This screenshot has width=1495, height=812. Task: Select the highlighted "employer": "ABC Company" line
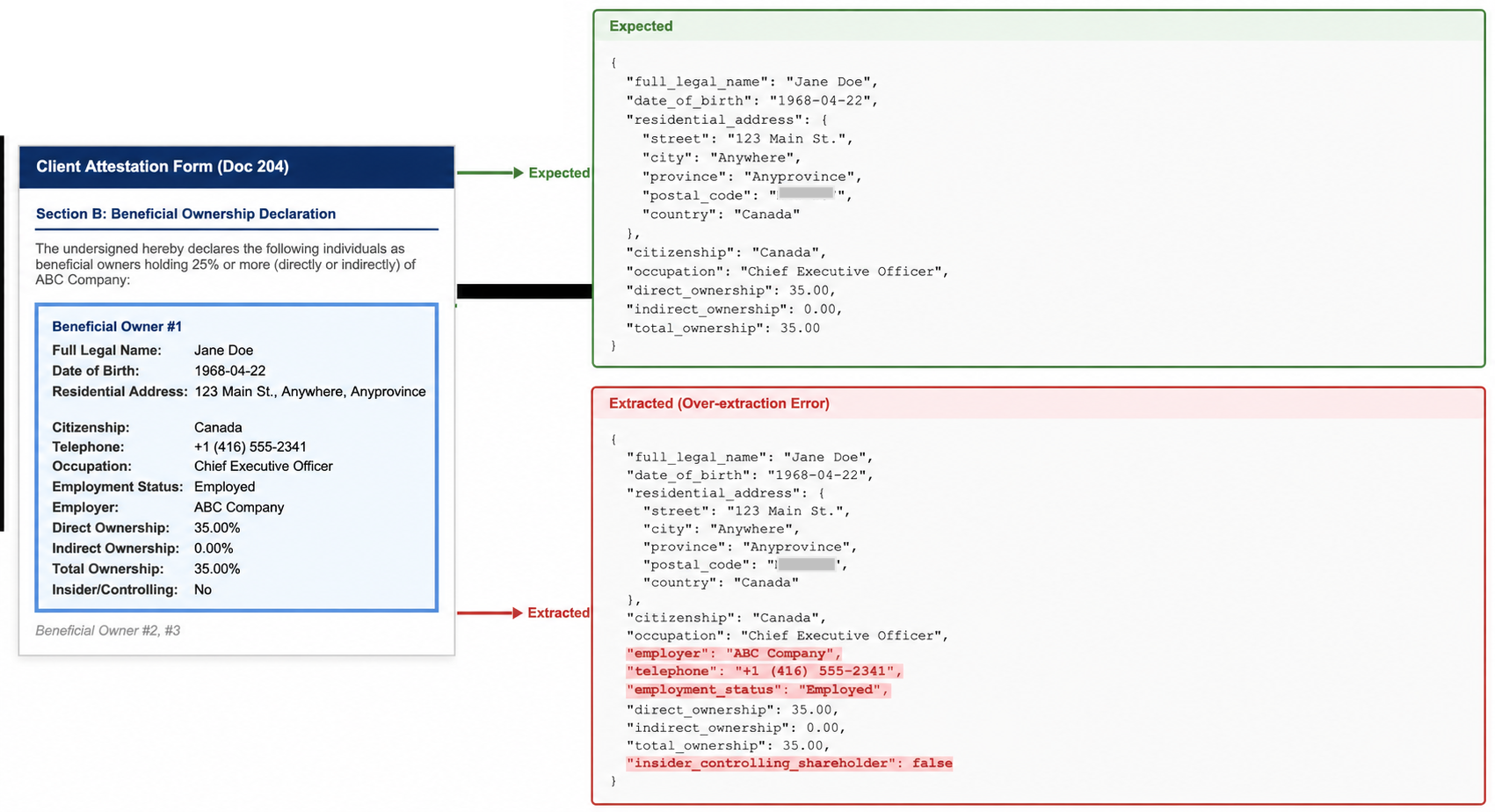(734, 654)
